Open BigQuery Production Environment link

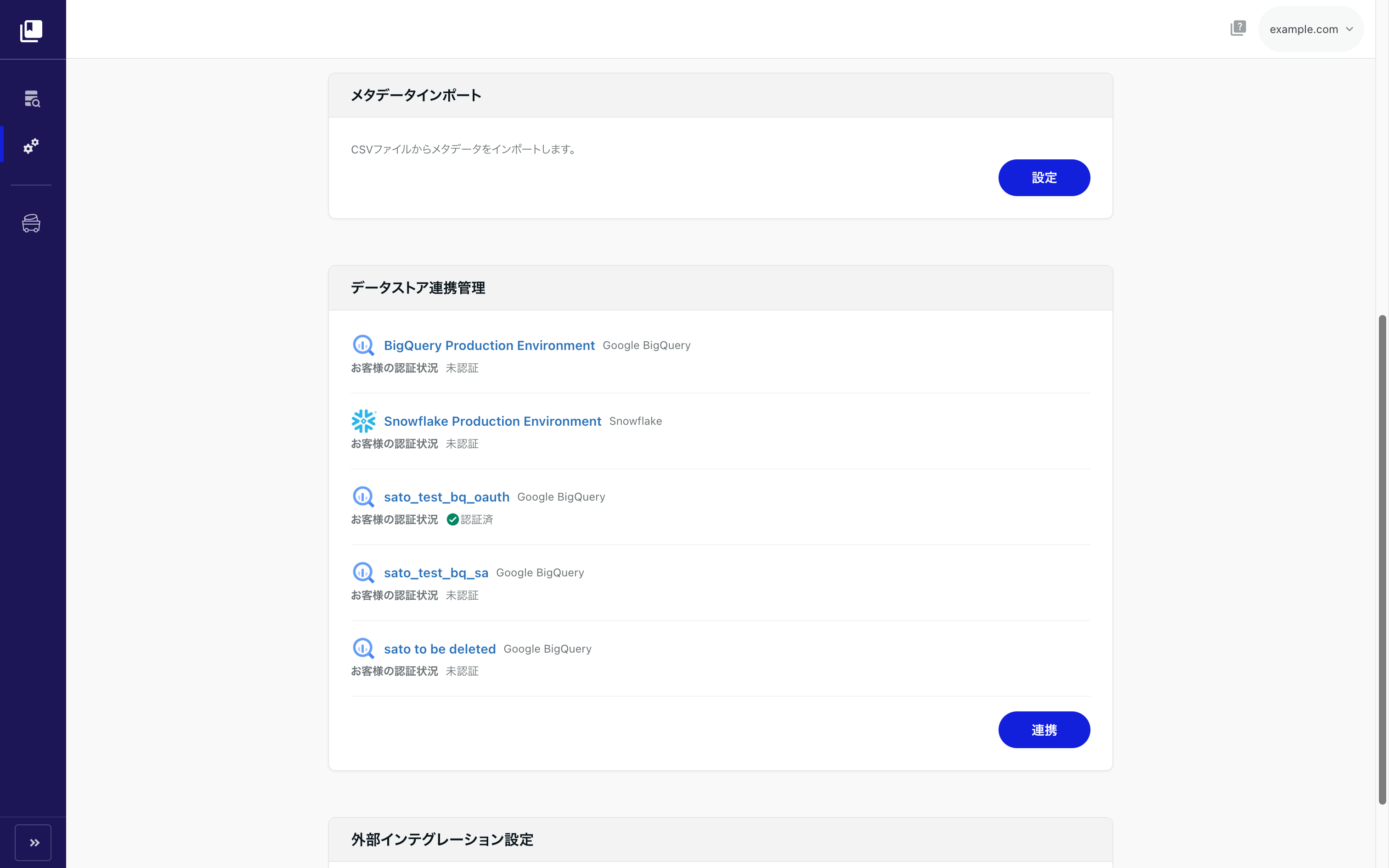489,345
